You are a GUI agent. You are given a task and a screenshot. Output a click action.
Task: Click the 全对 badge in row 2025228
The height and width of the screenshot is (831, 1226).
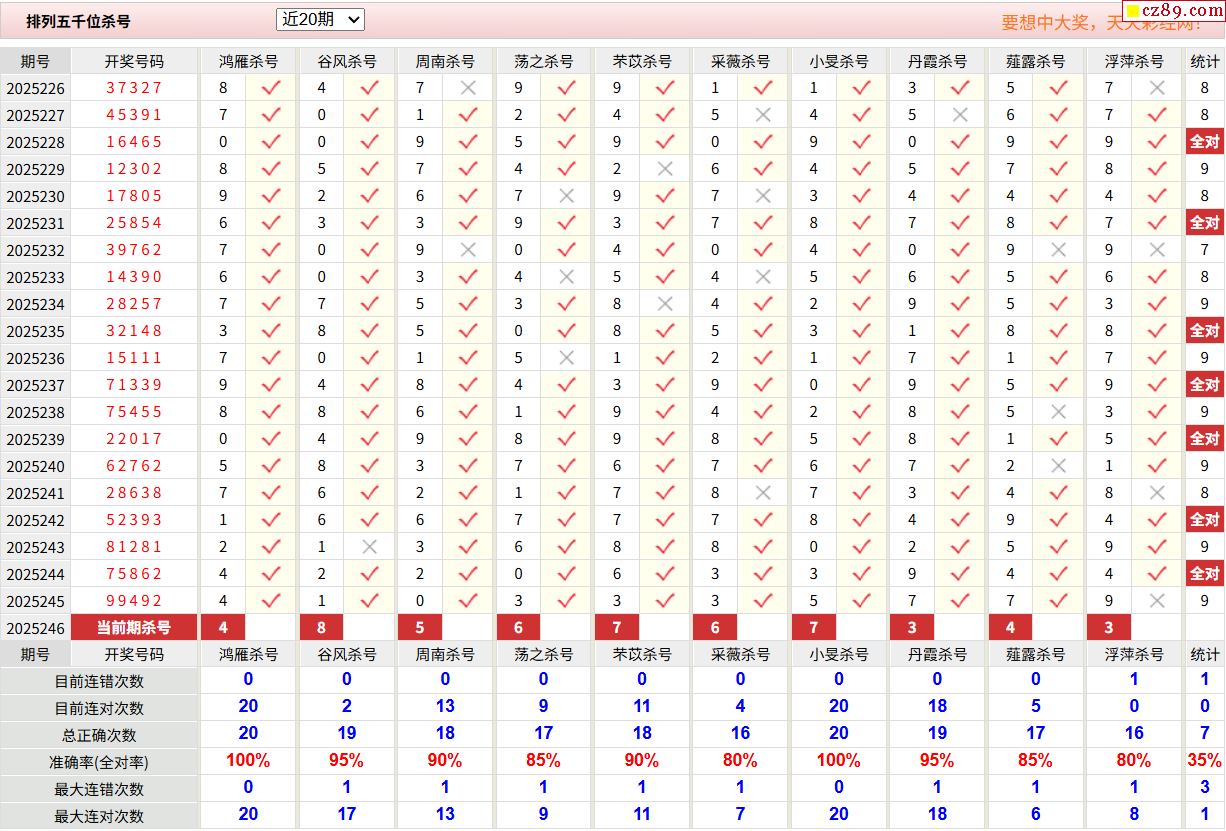[1205, 142]
